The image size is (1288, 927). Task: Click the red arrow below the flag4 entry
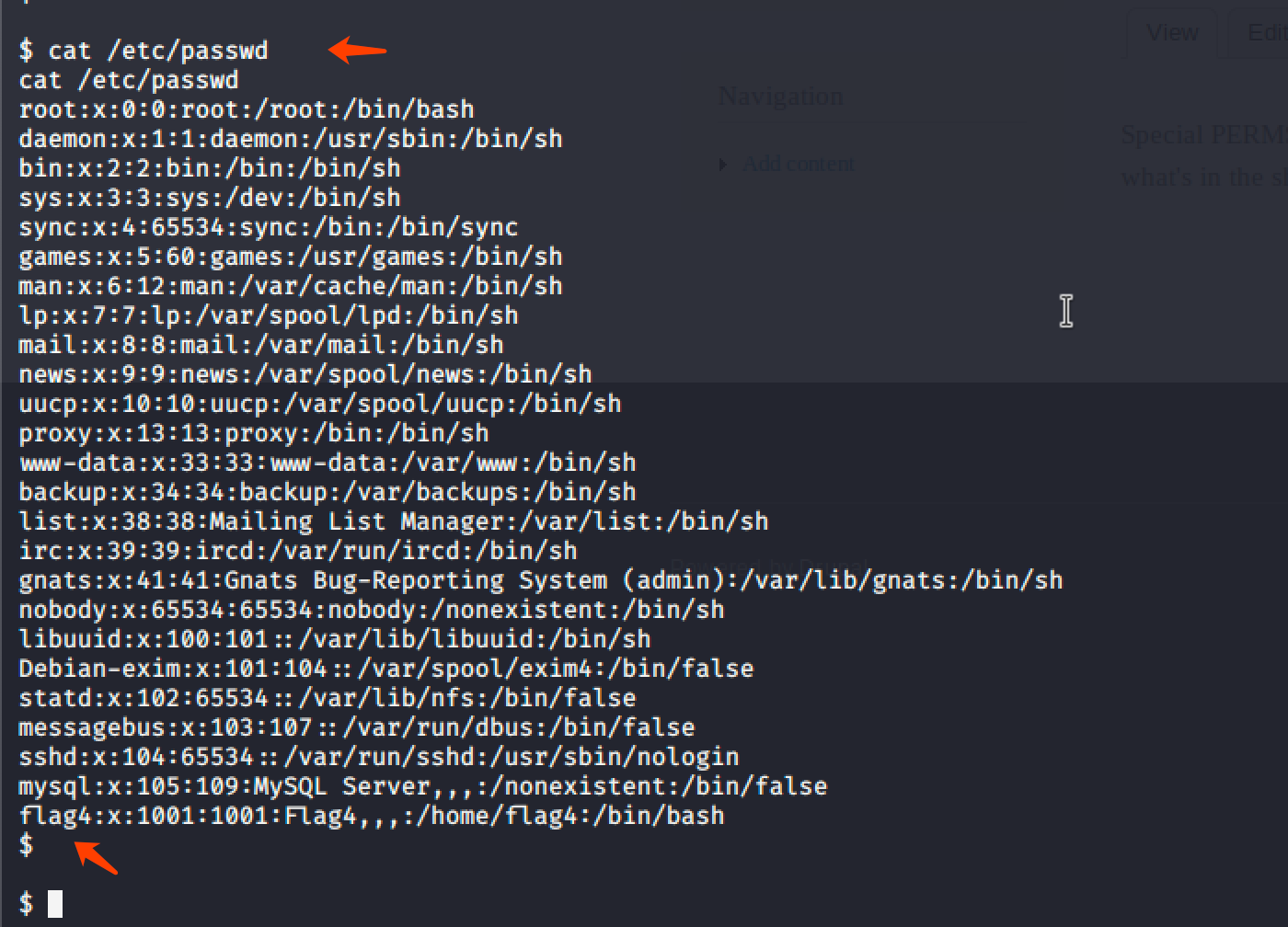[x=96, y=856]
